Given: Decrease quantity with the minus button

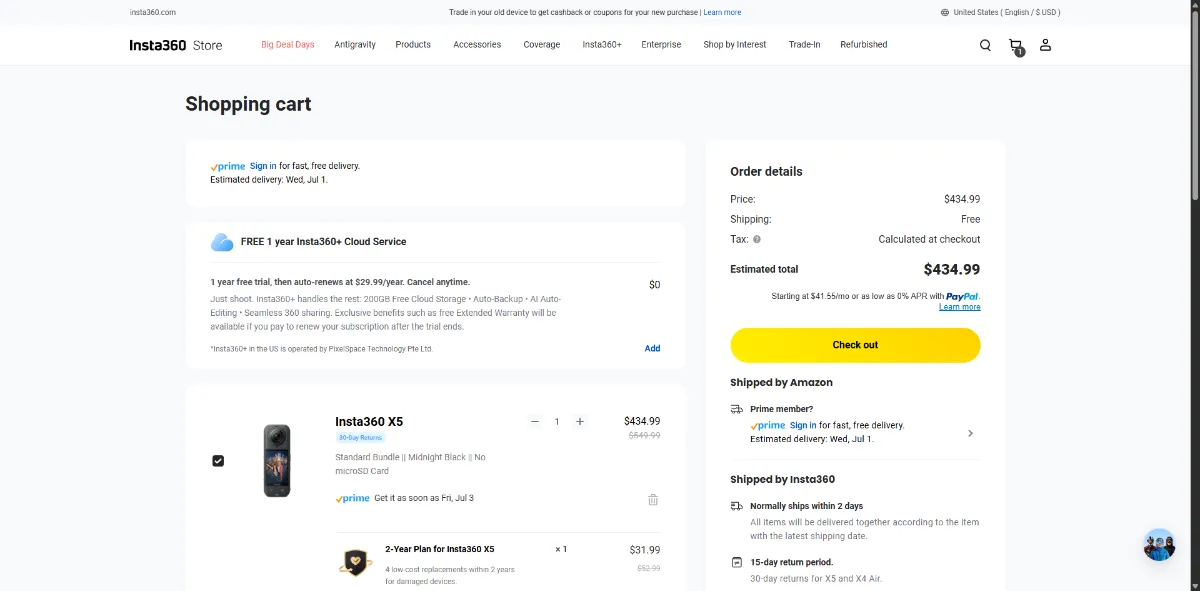Looking at the screenshot, I should tap(535, 422).
